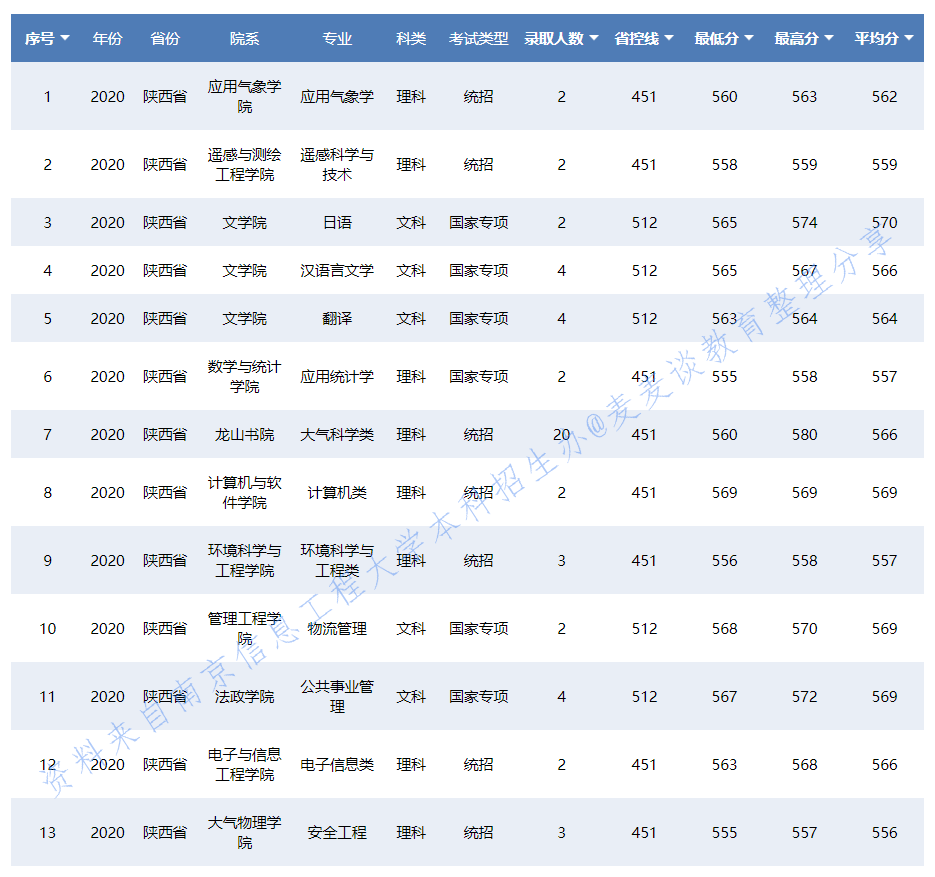This screenshot has width=935, height=877.
Task: Open the 序号 column filter arrow
Action: click(66, 37)
